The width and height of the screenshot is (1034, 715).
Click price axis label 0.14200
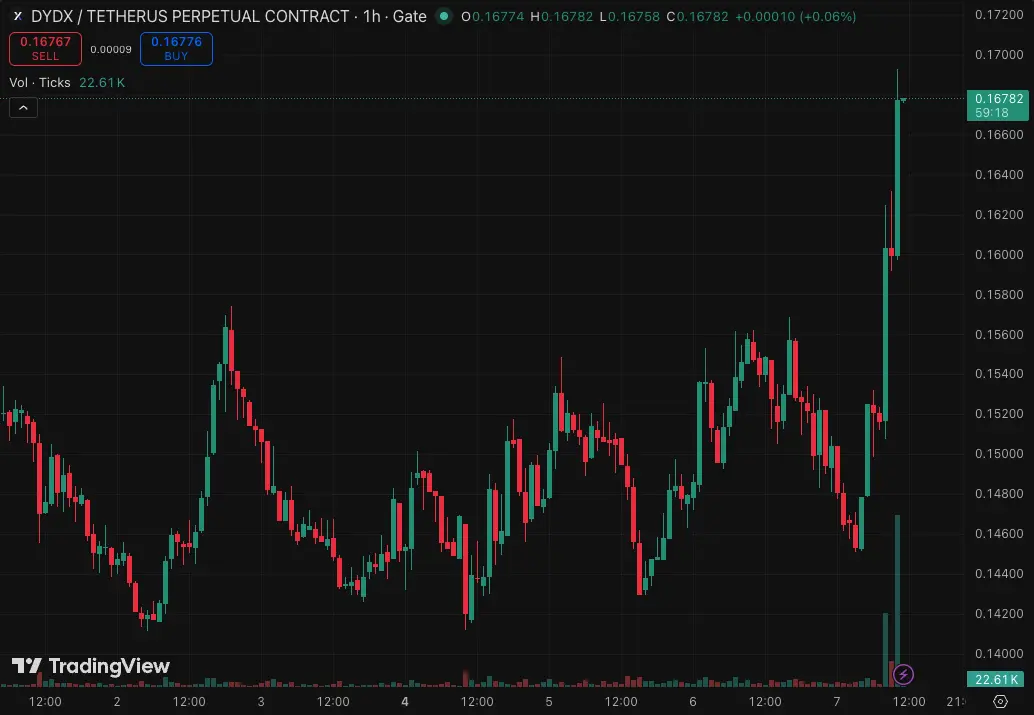click(999, 613)
